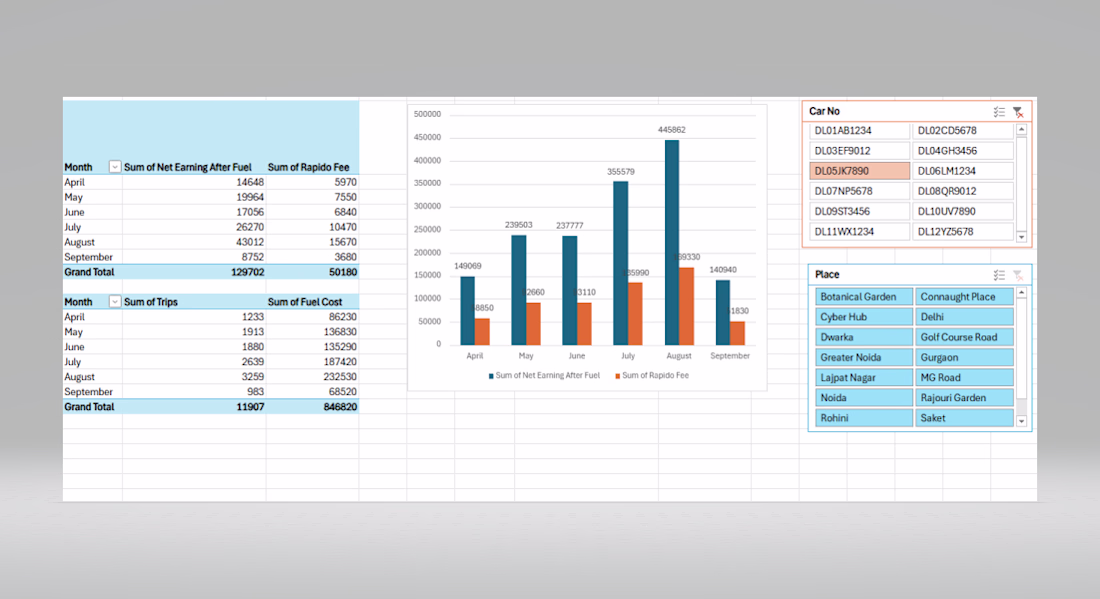The width and height of the screenshot is (1100, 599).
Task: Select car DL12YZ5678 slicer button
Action: click(x=964, y=231)
